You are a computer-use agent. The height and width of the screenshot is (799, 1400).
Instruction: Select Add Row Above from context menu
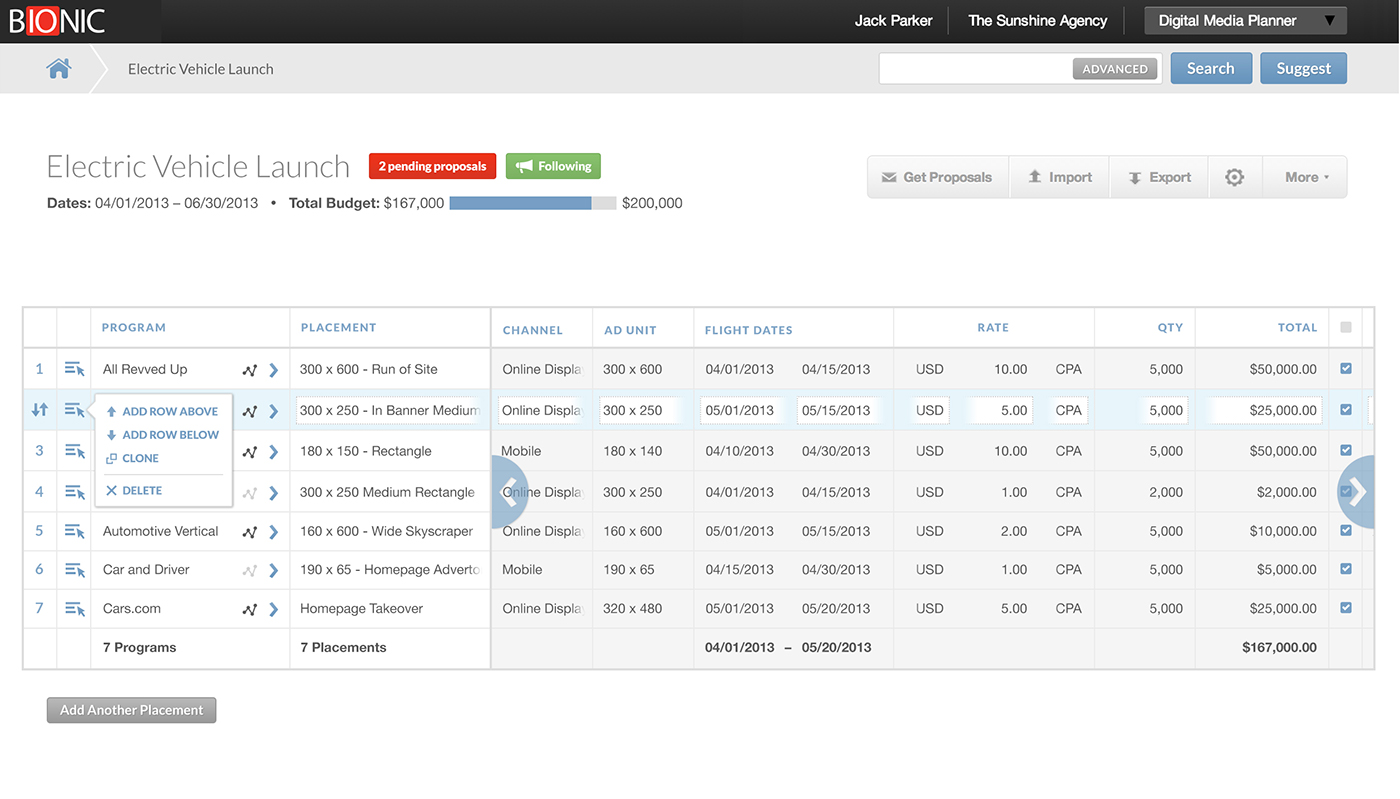click(x=169, y=411)
